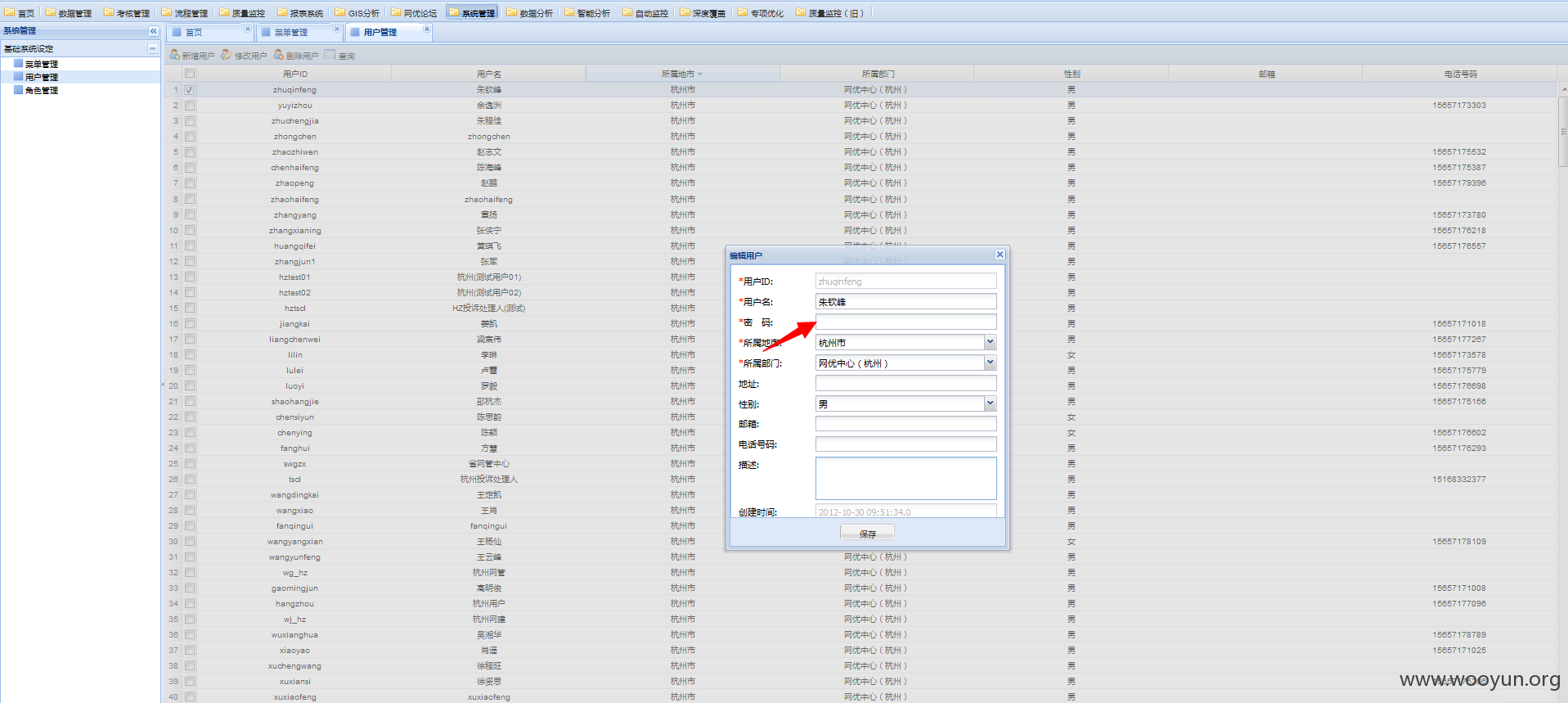Click the 保存 save button
This screenshot has width=1568, height=703.
867,533
